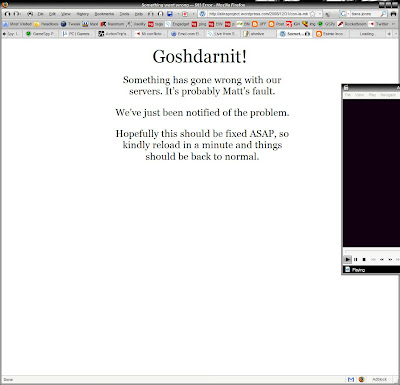The width and height of the screenshot is (400, 385).
Task: Open a new tab with the plus button
Action: click(x=389, y=34)
